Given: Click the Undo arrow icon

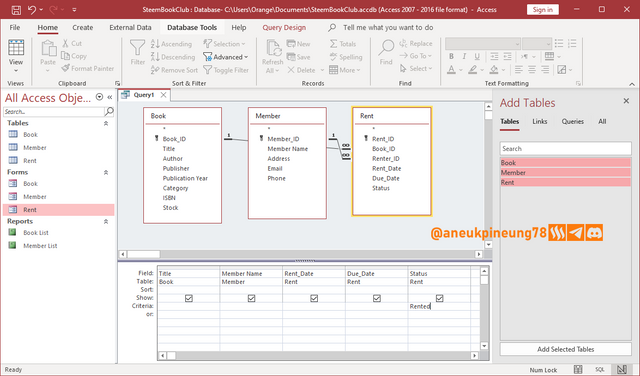Looking at the screenshot, I should 32,10.
